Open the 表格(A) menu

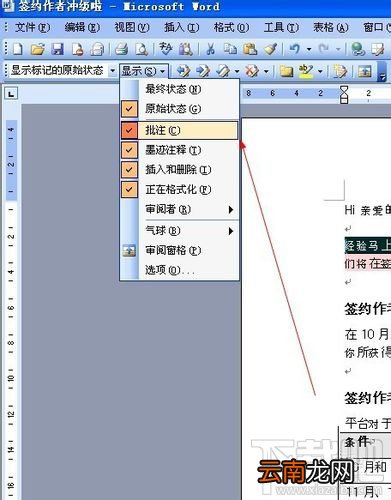331,27
